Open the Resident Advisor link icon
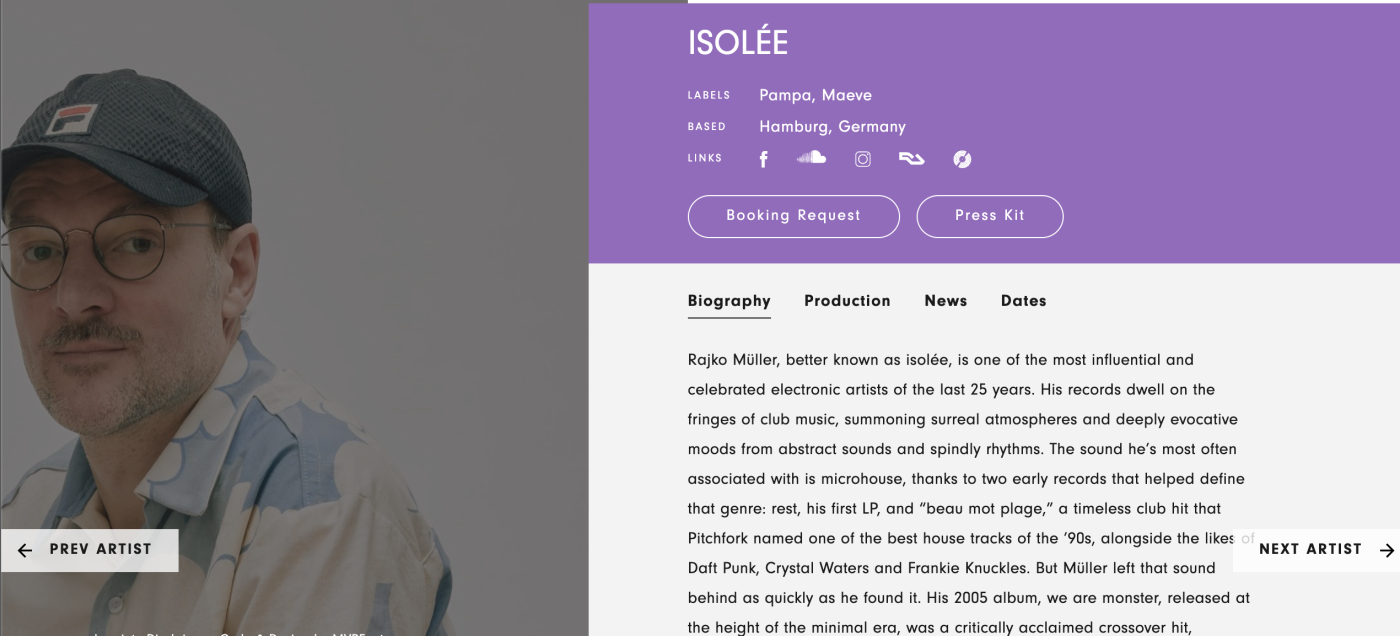Screen dimensions: 1400x636 tap(911, 158)
